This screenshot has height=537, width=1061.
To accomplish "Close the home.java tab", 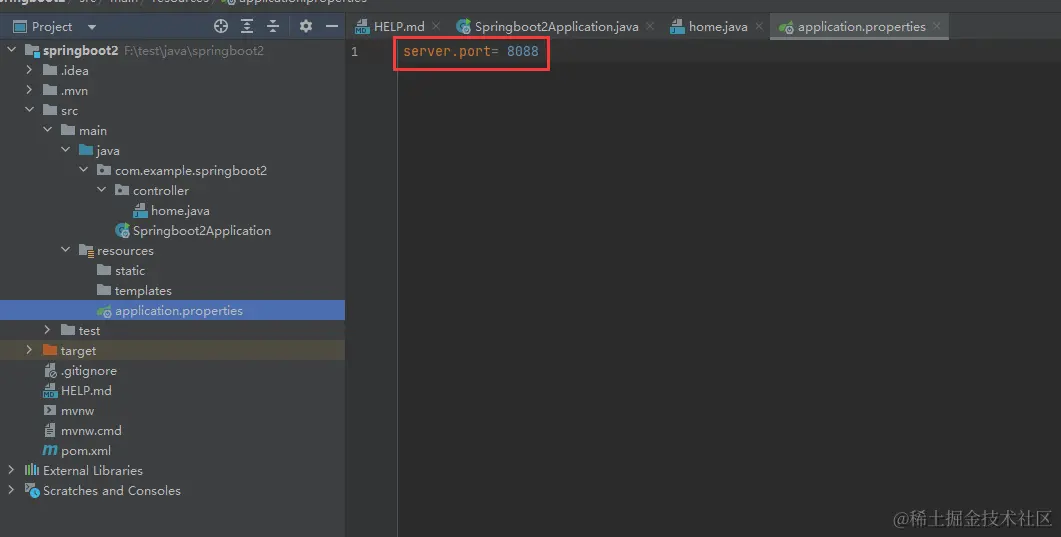I will point(759,26).
